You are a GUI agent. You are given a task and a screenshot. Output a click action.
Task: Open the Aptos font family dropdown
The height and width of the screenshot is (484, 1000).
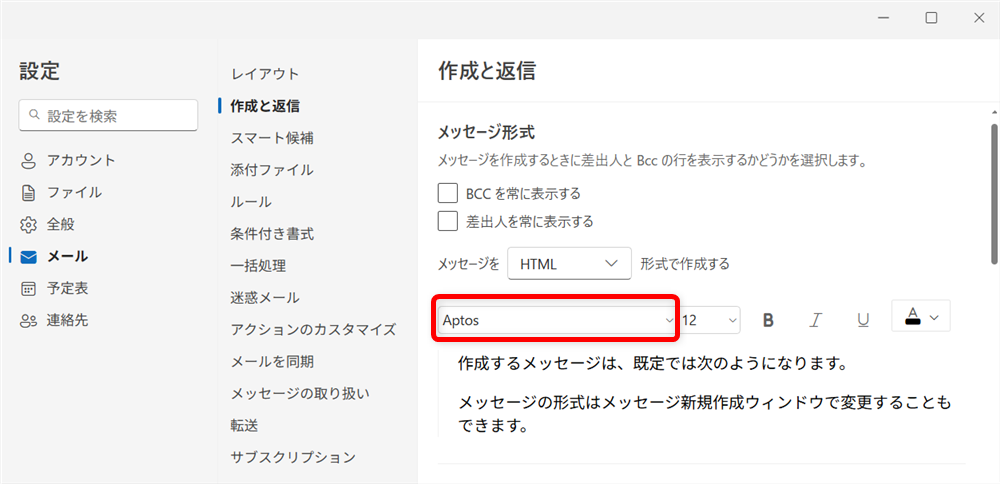558,320
